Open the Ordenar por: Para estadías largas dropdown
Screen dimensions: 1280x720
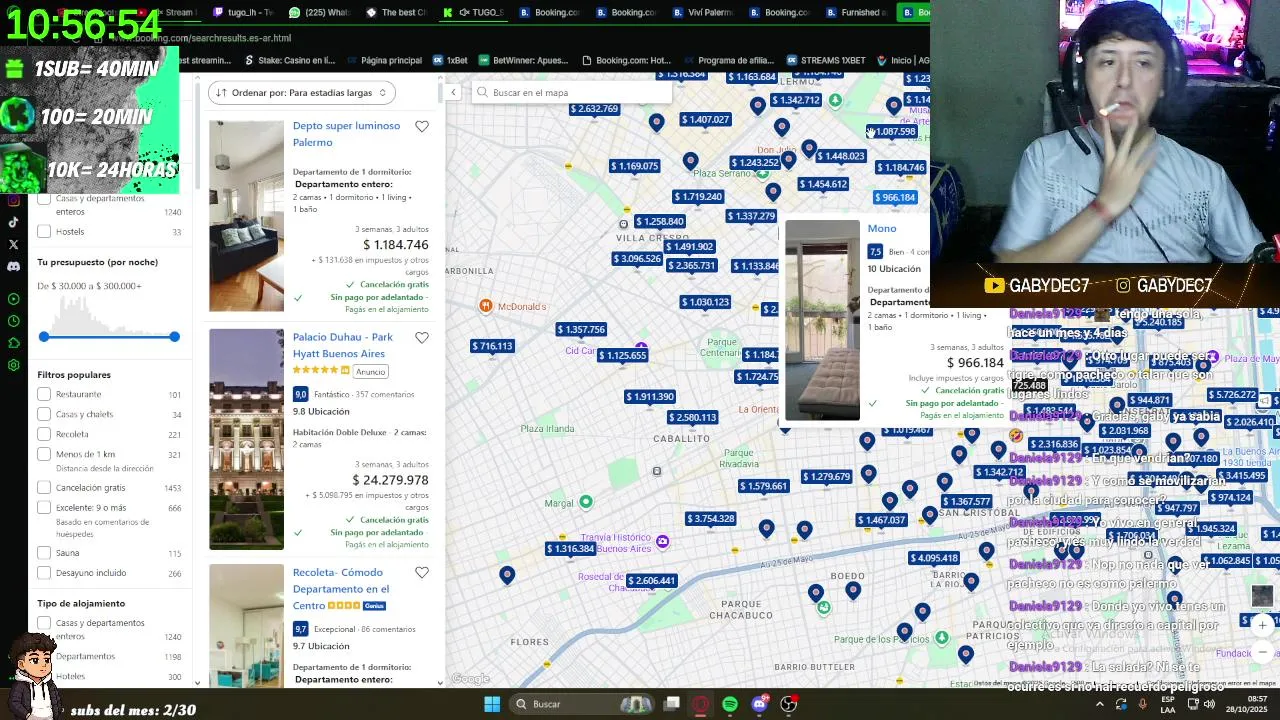point(302,93)
